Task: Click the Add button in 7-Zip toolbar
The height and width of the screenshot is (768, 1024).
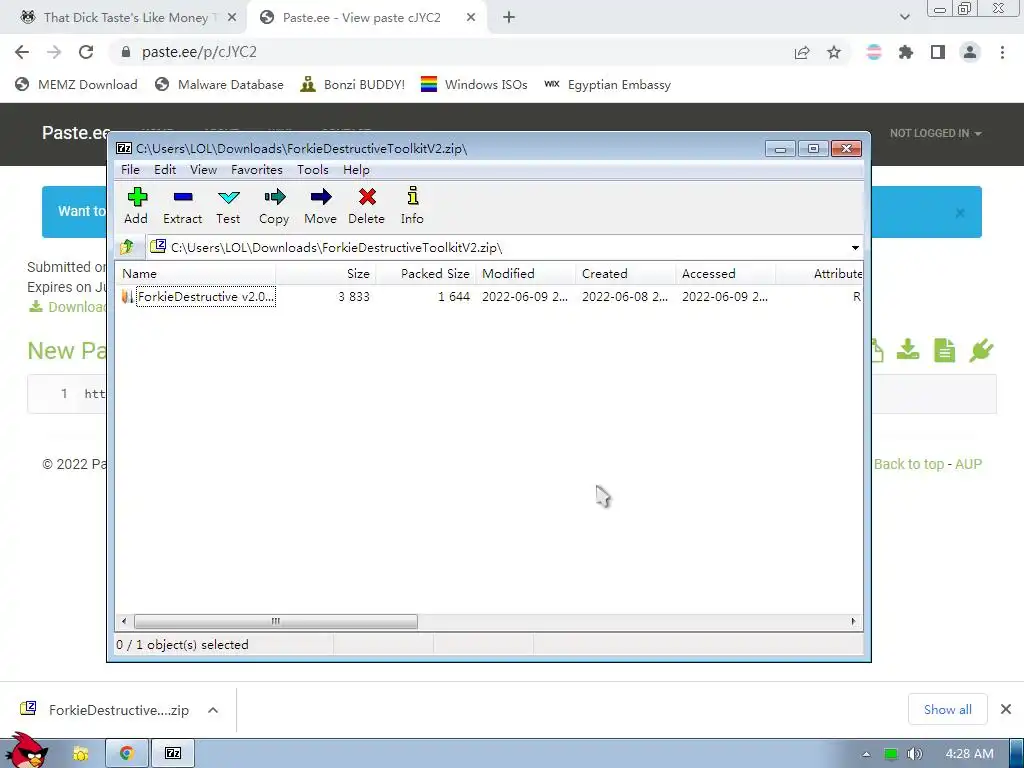Action: point(136,206)
